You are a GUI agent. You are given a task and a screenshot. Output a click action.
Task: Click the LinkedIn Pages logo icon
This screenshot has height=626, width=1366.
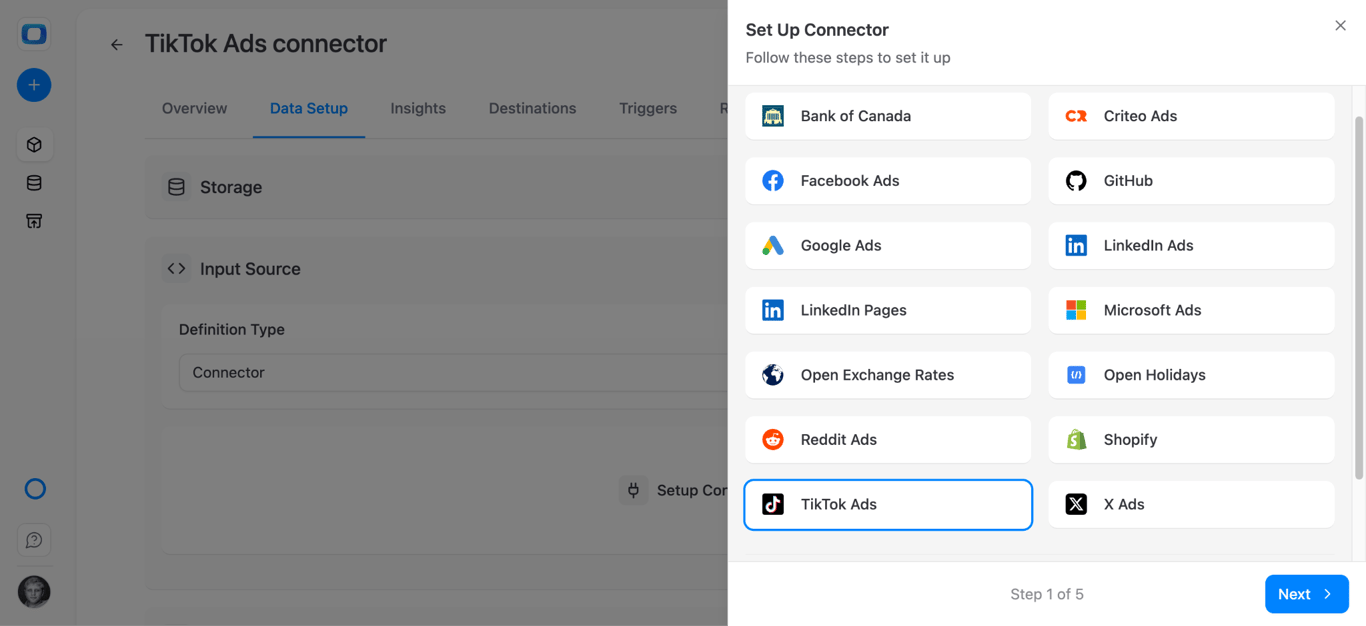coord(773,310)
